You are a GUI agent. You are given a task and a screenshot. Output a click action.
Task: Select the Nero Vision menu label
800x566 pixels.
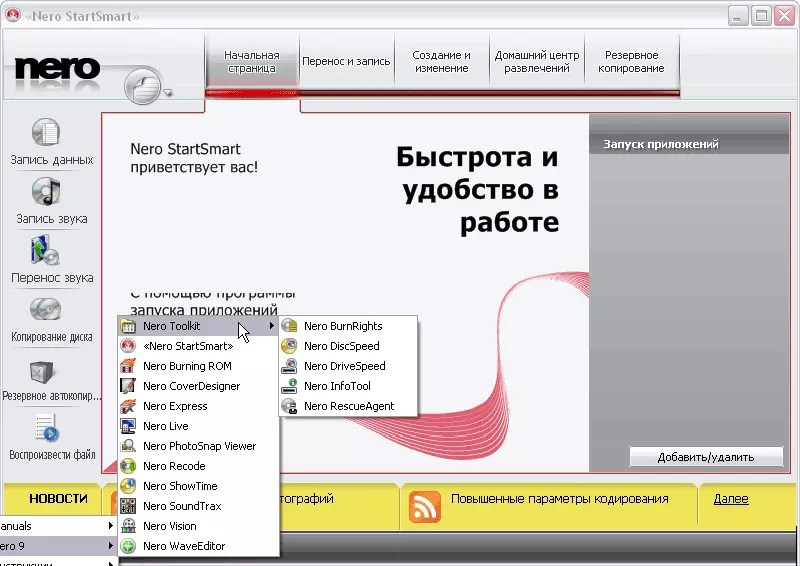pyautogui.click(x=169, y=526)
